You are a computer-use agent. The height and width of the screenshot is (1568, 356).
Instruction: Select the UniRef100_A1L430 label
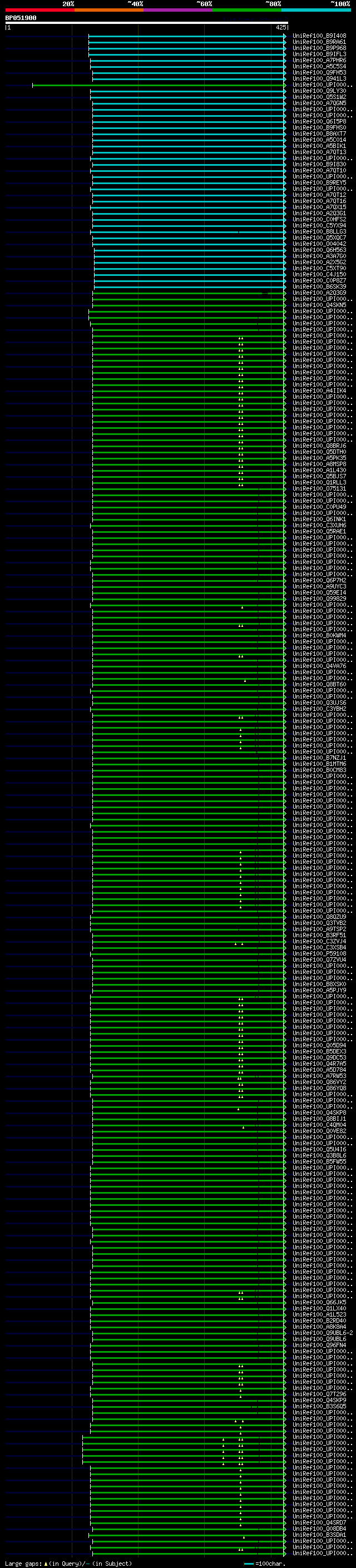point(319,470)
